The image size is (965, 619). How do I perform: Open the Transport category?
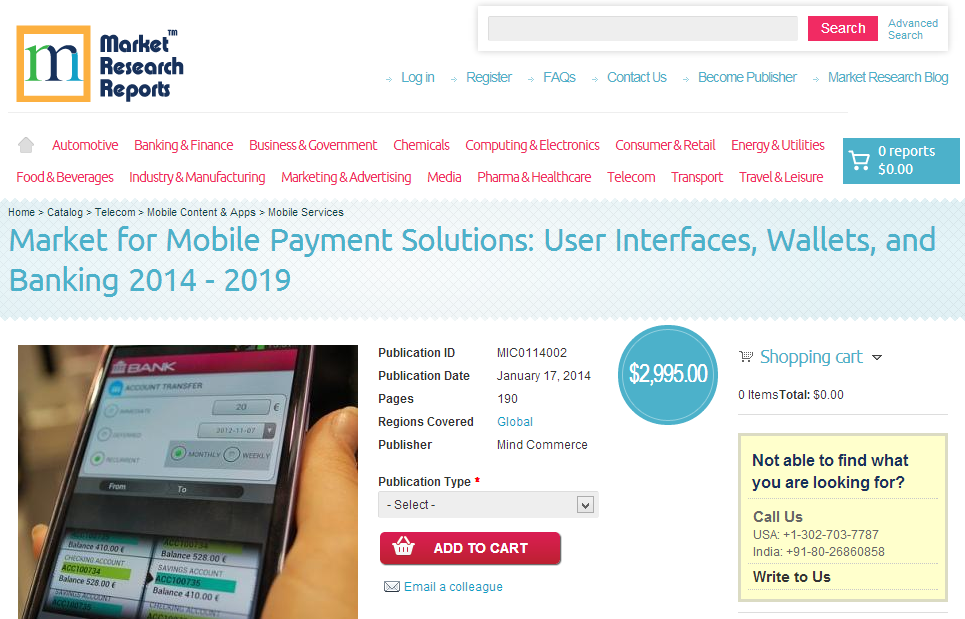point(697,177)
